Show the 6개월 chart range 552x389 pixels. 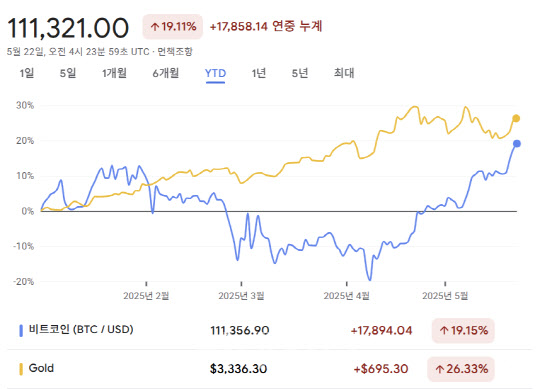click(166, 73)
